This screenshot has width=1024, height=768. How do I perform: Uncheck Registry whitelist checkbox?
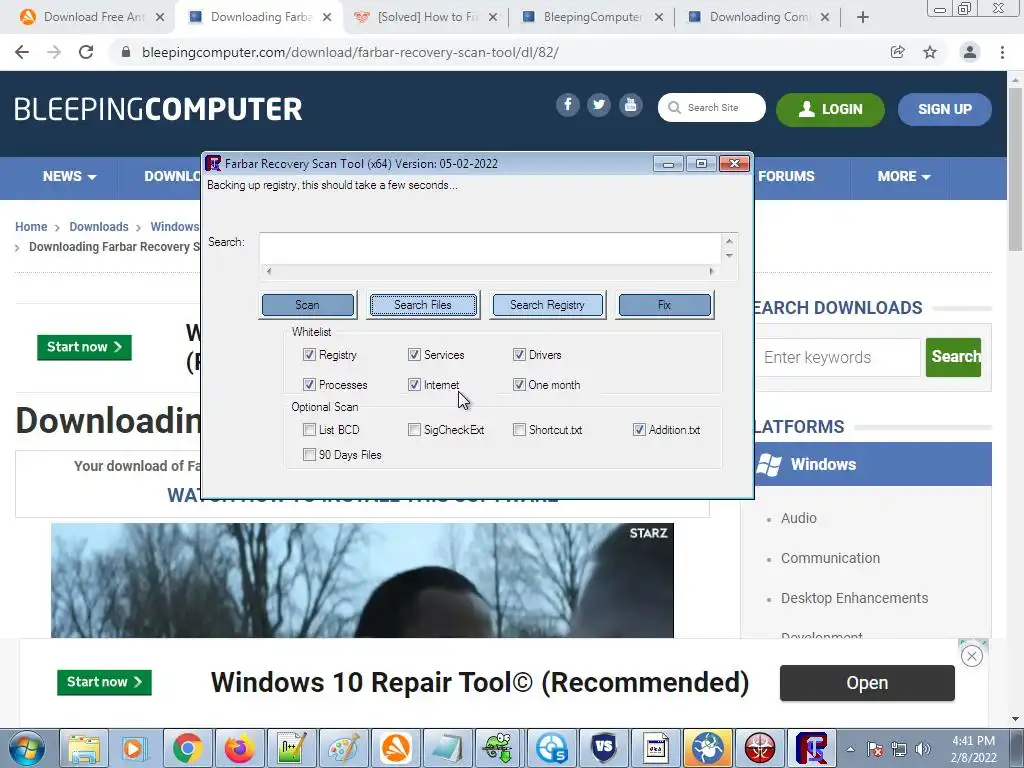point(310,355)
